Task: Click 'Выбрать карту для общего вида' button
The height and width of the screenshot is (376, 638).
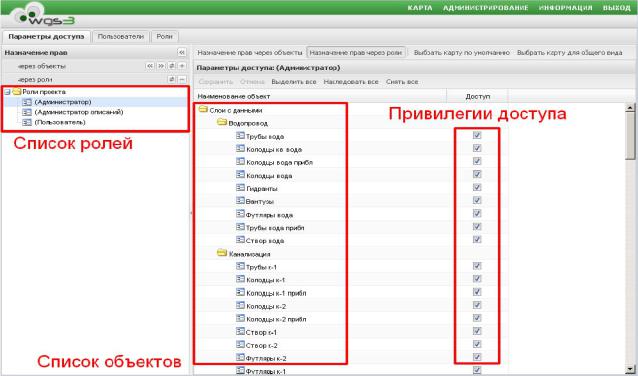Action: click(x=569, y=53)
